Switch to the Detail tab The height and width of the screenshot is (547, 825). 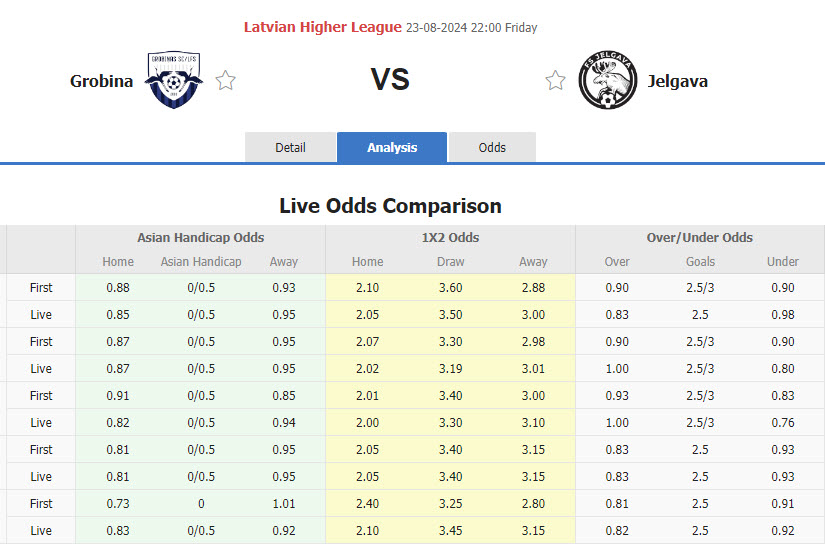pos(290,147)
